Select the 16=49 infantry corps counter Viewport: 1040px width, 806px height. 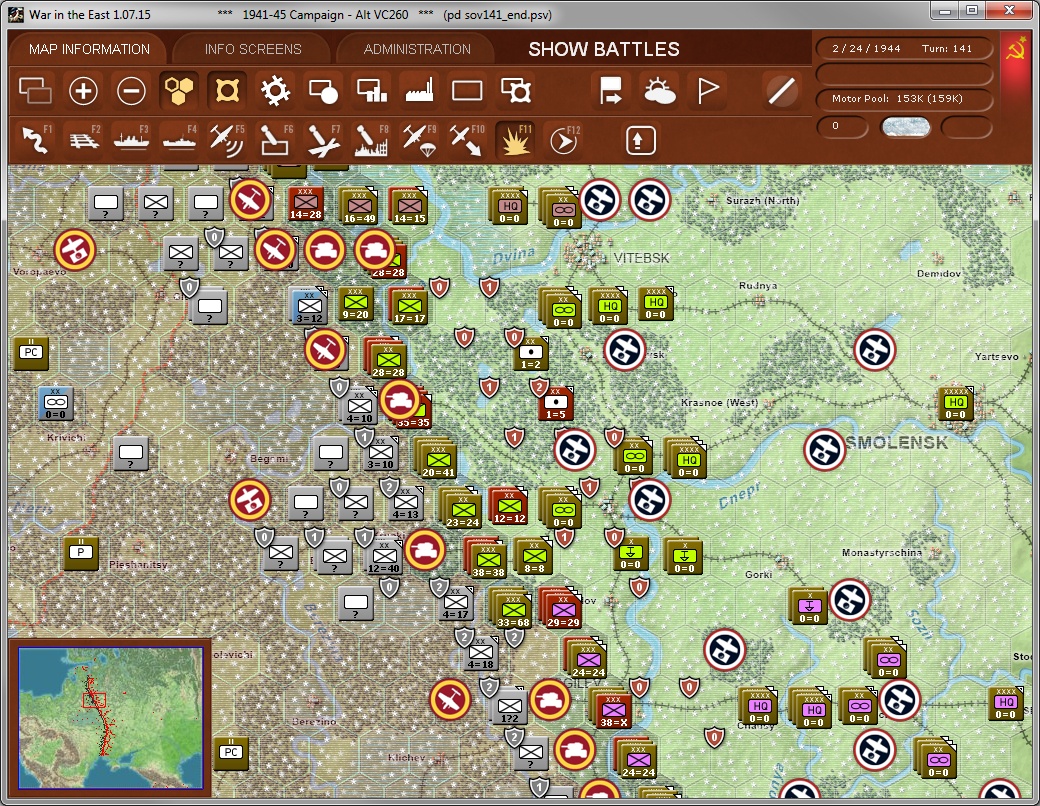[x=359, y=206]
